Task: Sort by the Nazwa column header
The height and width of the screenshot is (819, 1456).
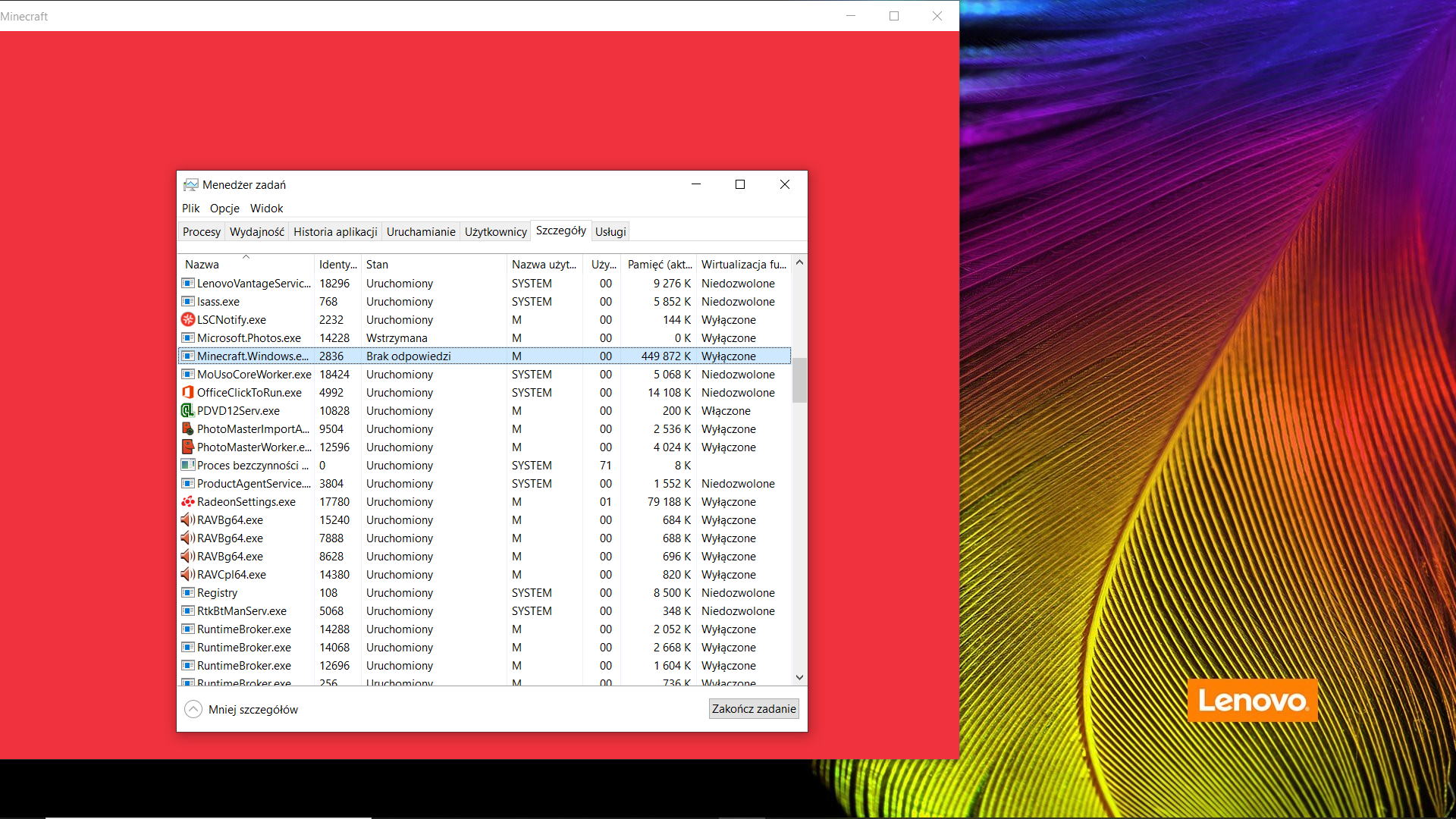Action: [202, 265]
